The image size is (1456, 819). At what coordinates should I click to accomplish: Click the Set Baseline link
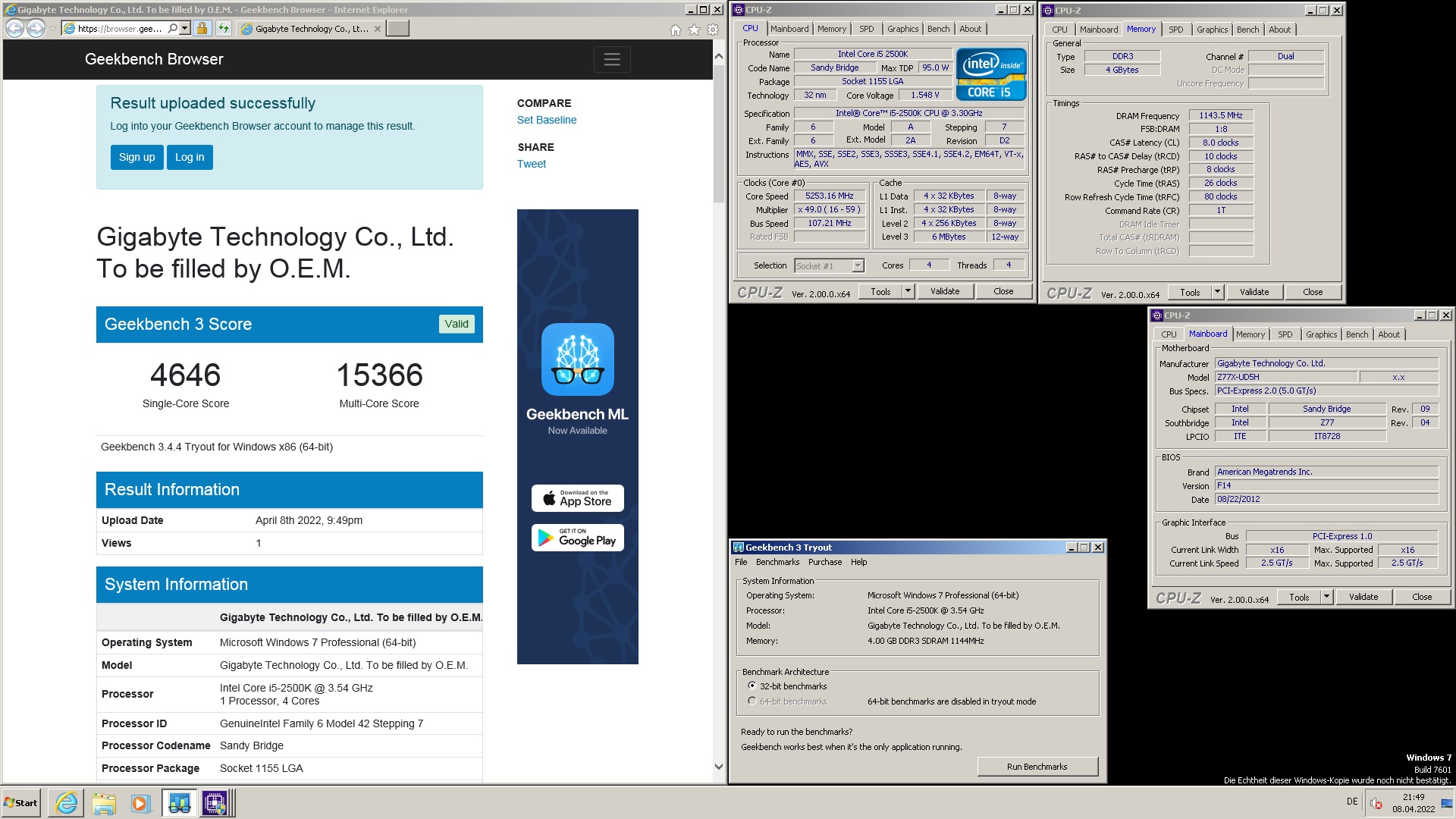(x=547, y=120)
